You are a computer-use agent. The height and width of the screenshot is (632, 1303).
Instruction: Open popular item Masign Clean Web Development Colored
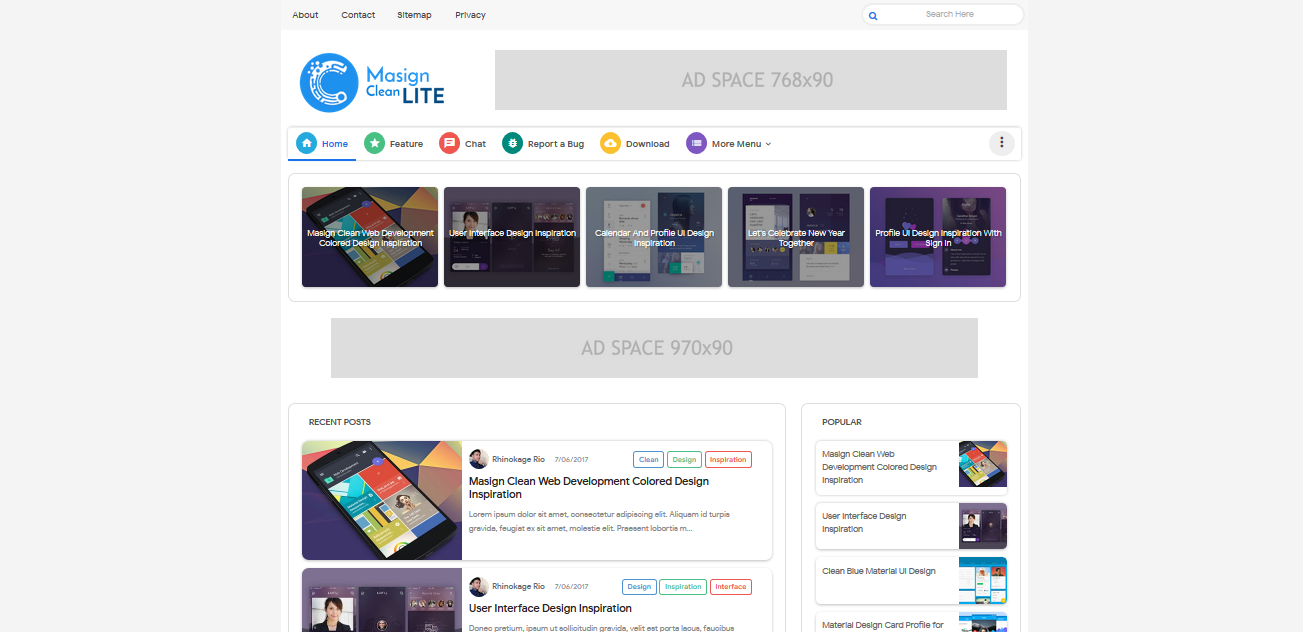[x=879, y=467]
